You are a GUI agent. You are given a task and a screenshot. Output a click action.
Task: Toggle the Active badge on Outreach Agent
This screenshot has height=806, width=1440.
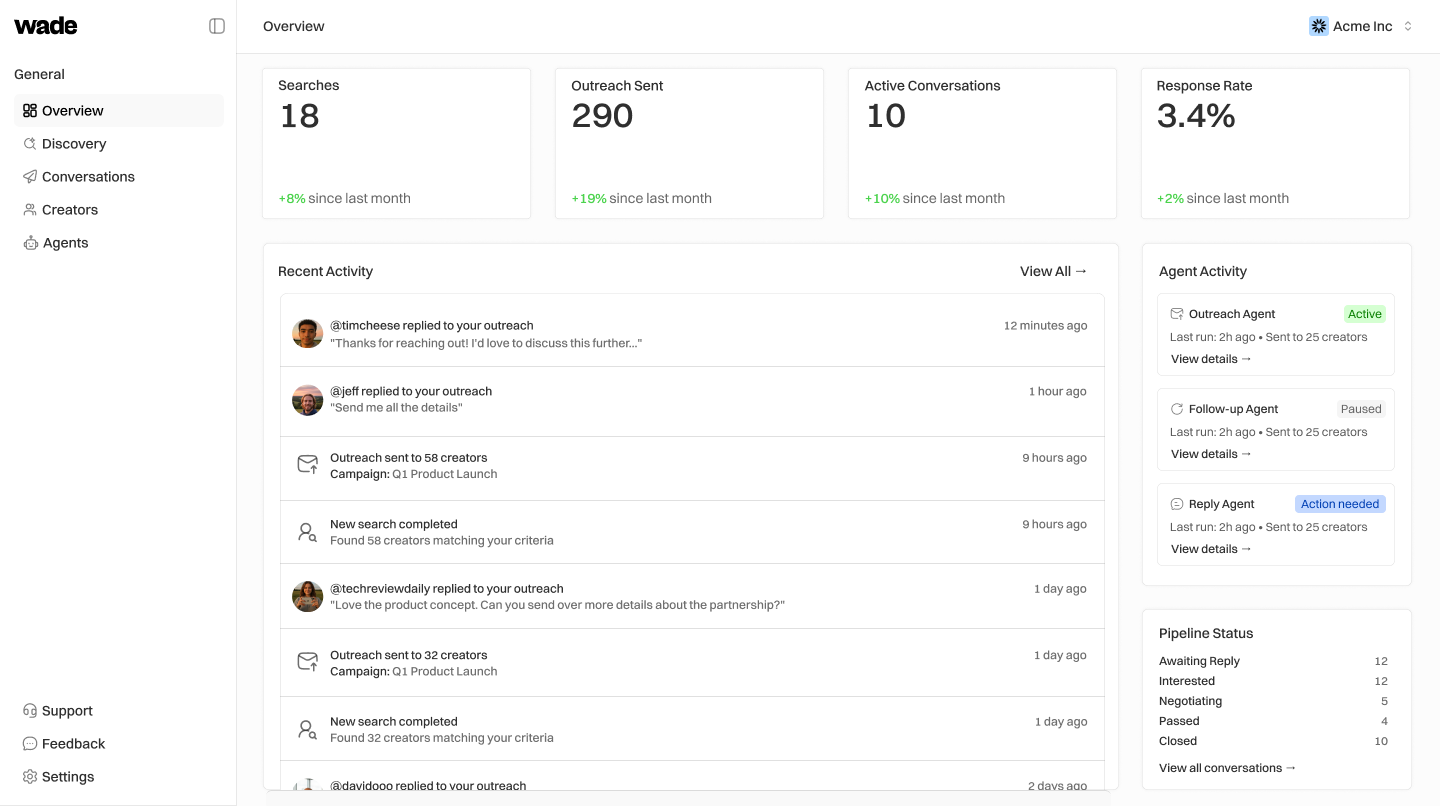(1364, 313)
